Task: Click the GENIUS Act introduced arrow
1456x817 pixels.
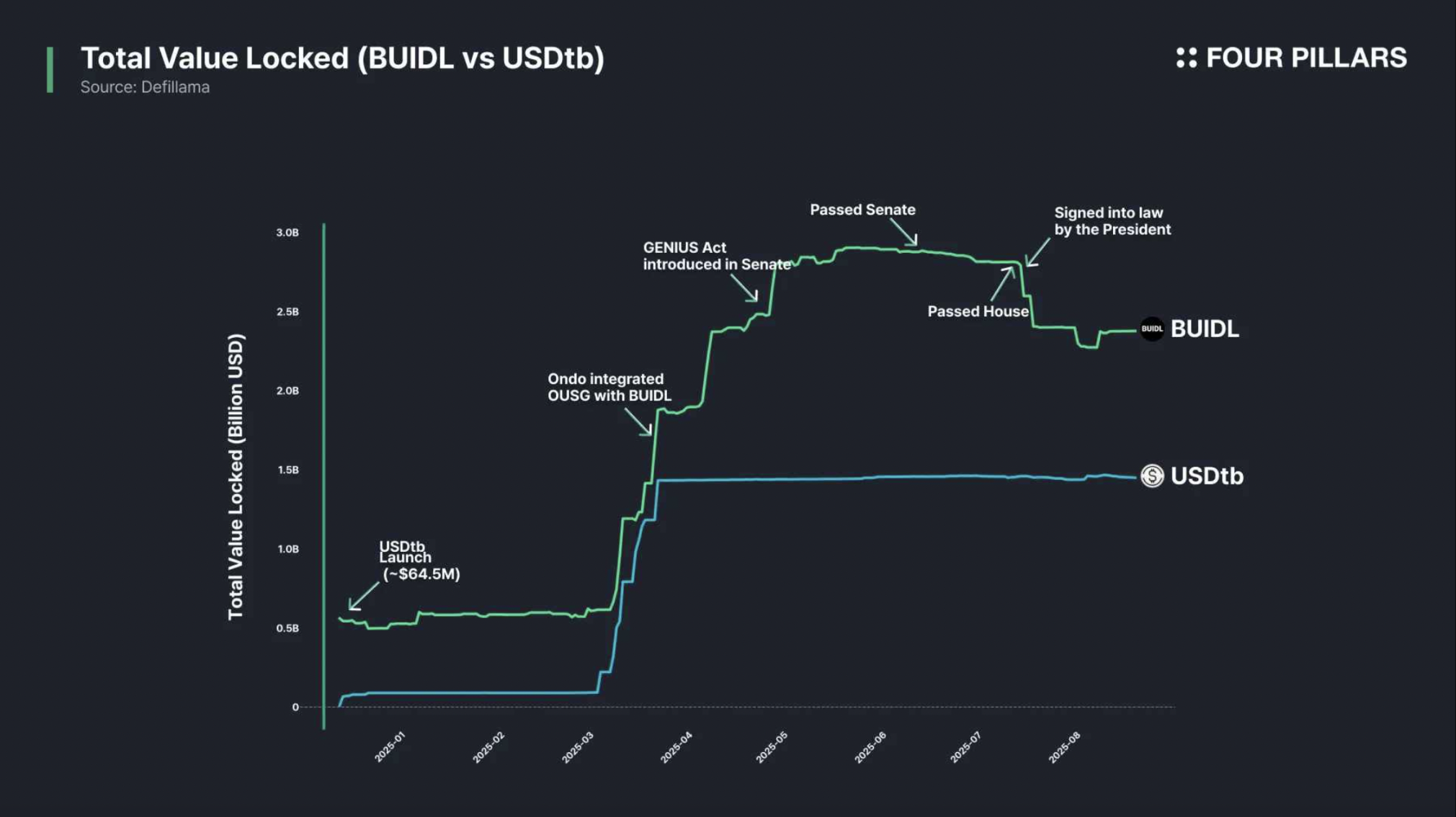Action: coord(744,288)
